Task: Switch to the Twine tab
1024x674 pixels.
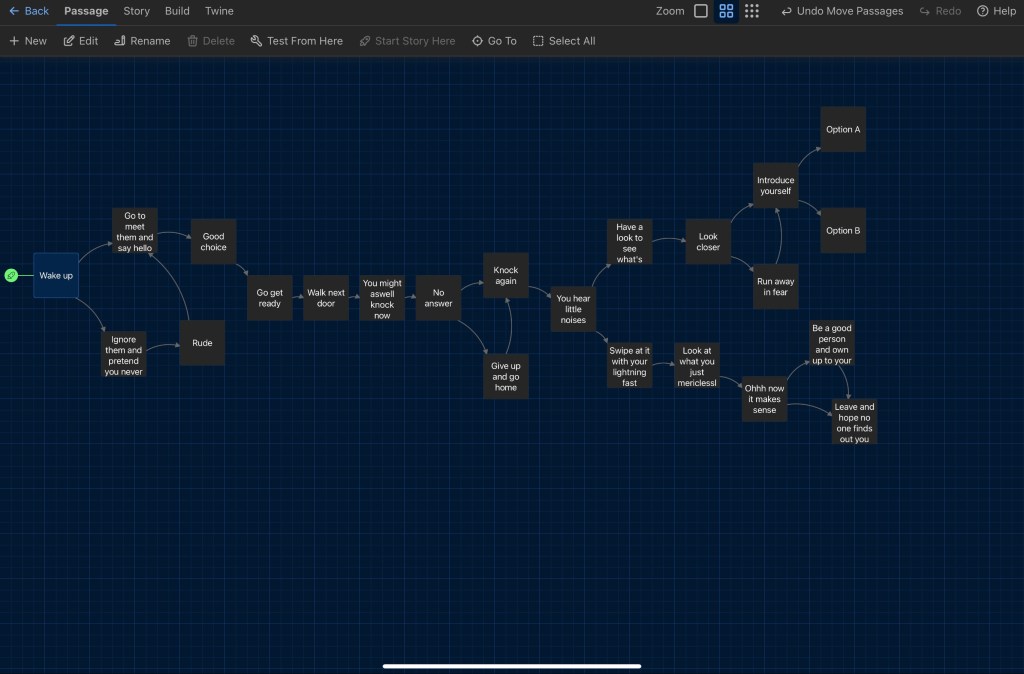Action: tap(219, 11)
